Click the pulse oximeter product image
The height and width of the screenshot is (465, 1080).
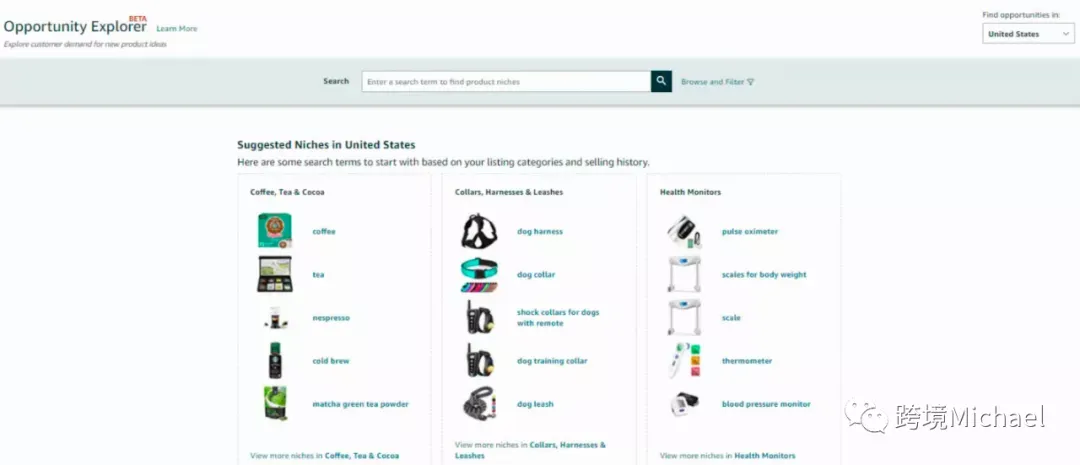(x=684, y=231)
